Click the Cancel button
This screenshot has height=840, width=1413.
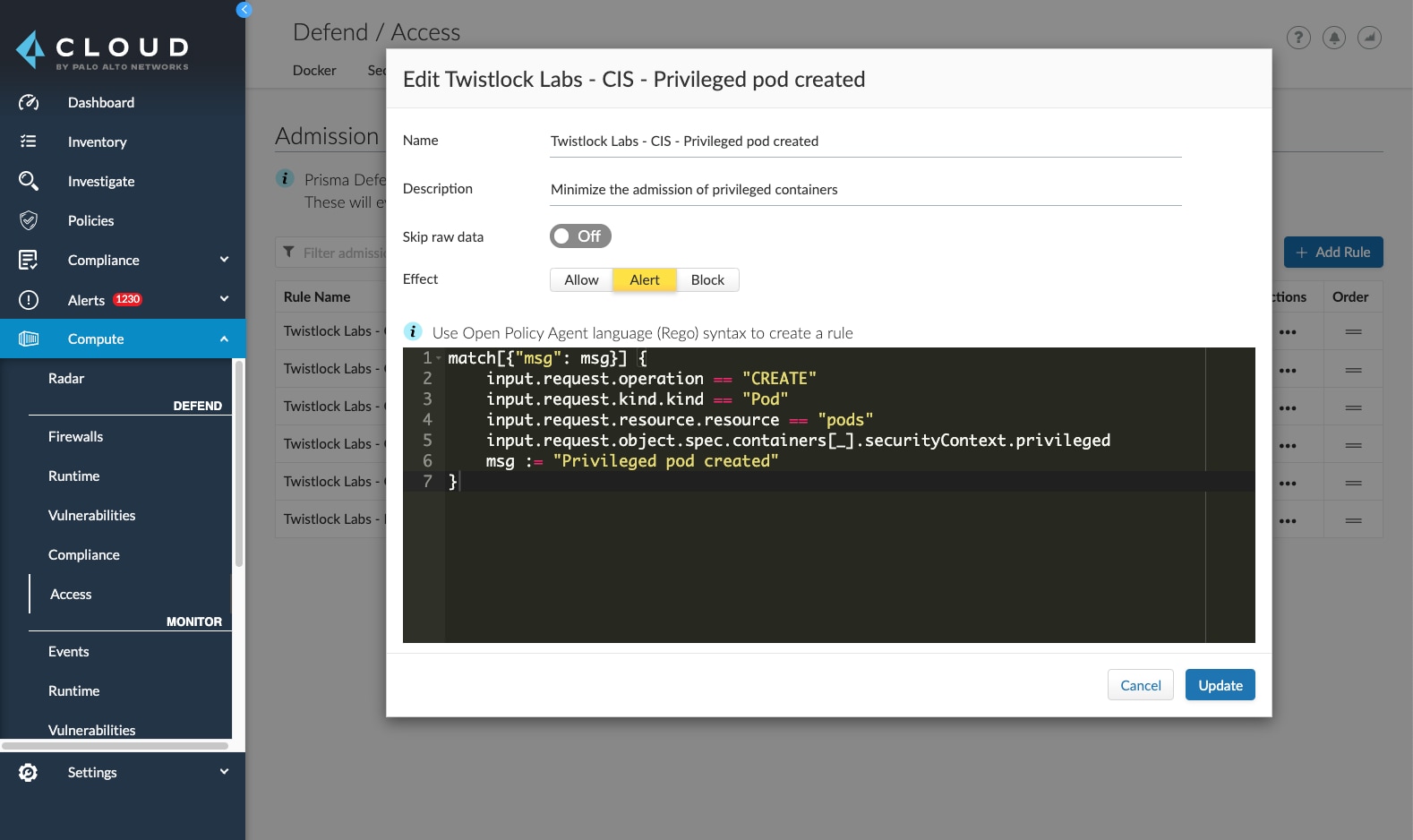[x=1140, y=685]
